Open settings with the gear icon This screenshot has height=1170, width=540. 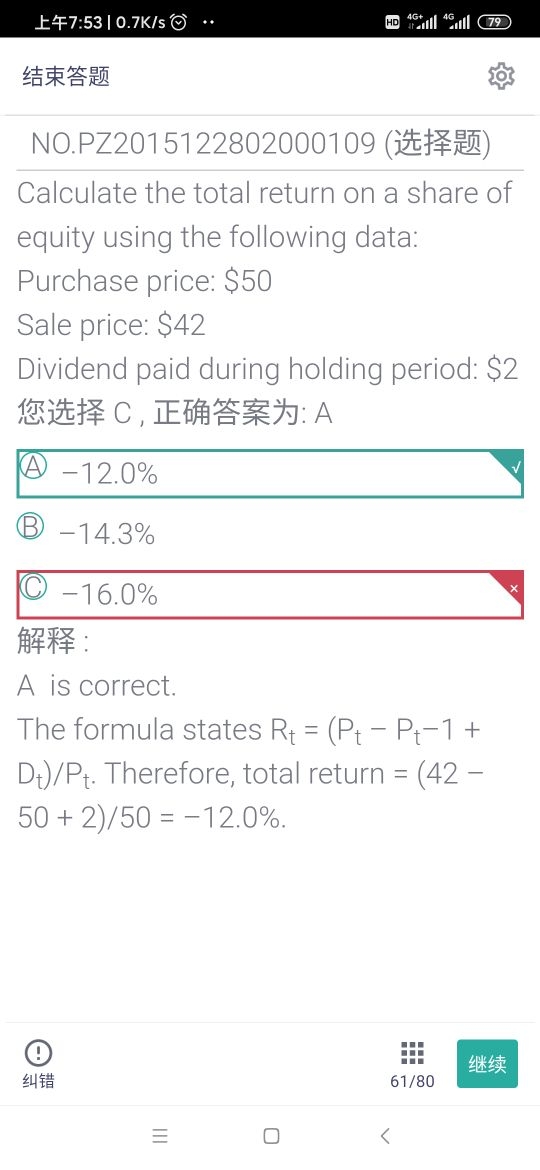point(501,76)
